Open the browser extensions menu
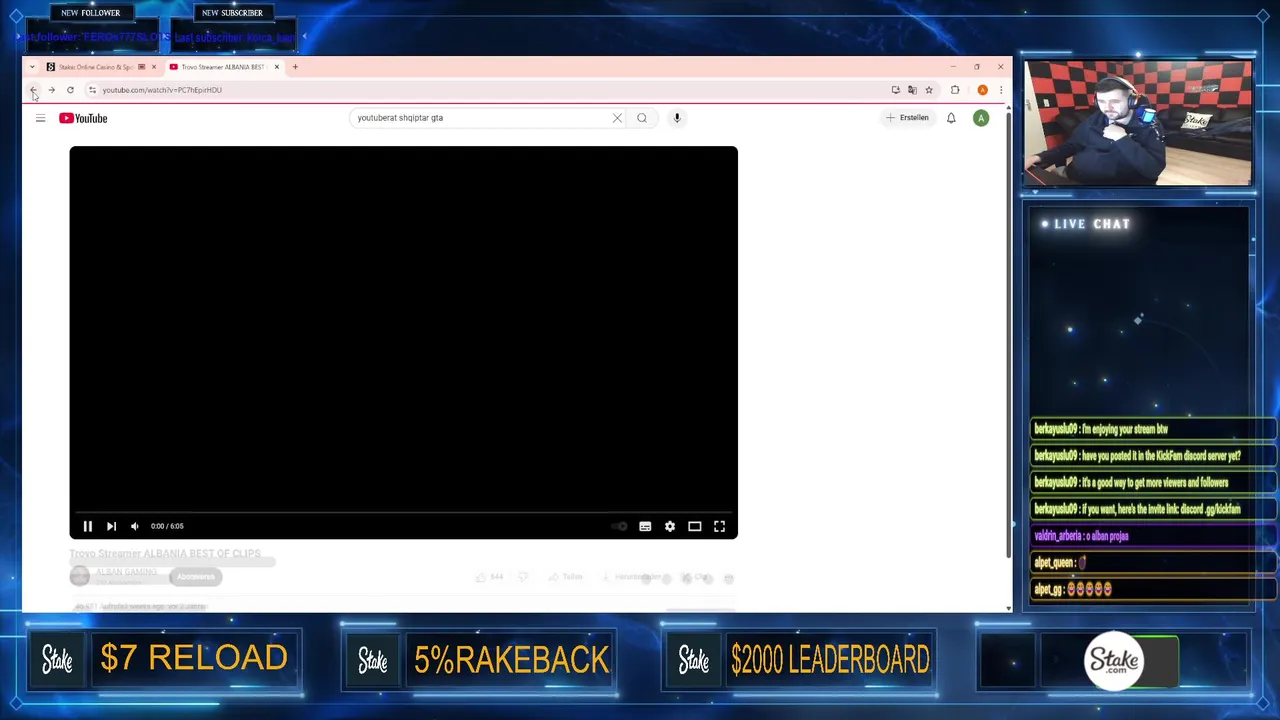Image resolution: width=1280 pixels, height=720 pixels. (955, 90)
